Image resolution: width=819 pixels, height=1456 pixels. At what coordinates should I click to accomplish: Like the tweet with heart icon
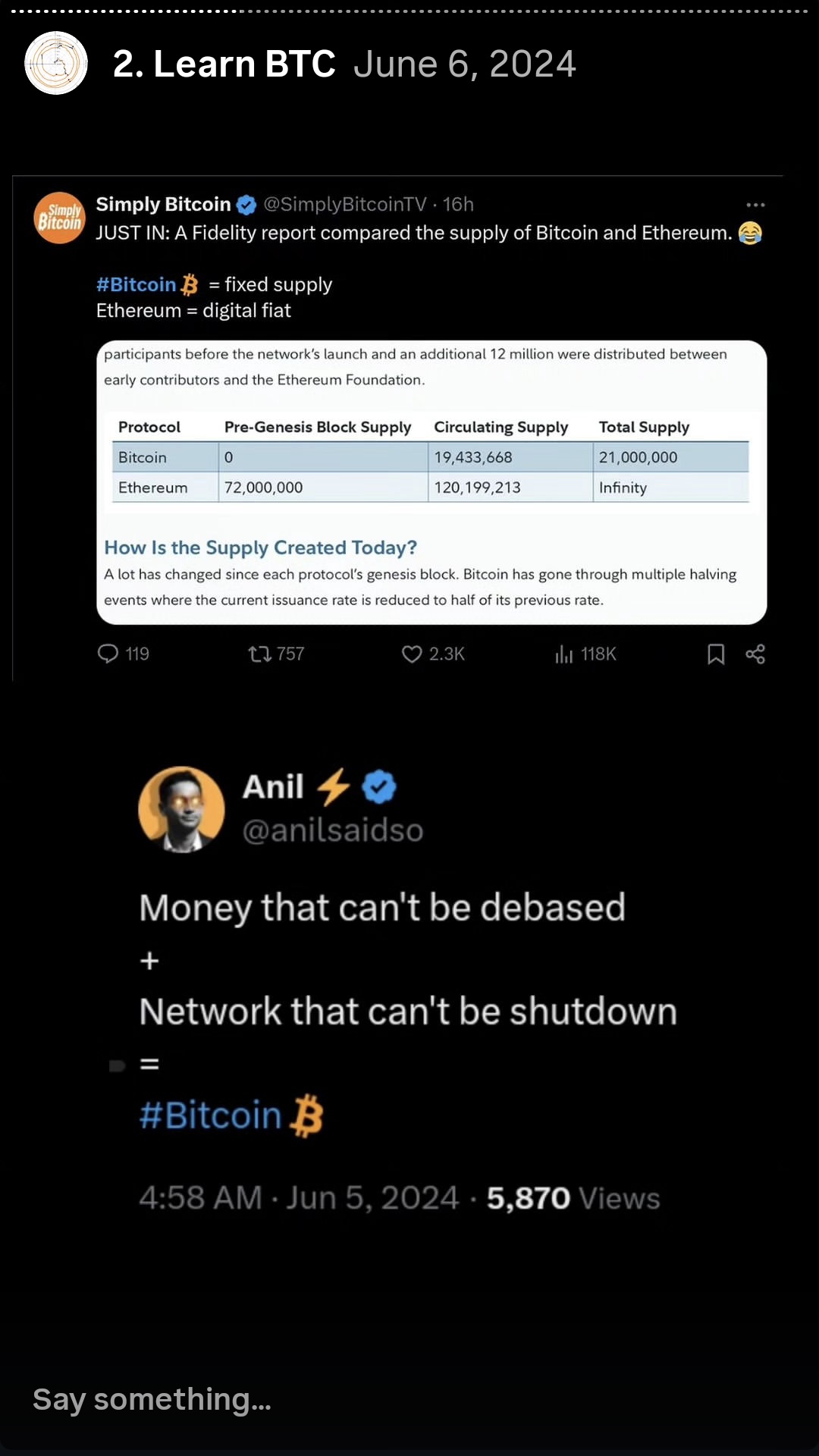tap(412, 654)
